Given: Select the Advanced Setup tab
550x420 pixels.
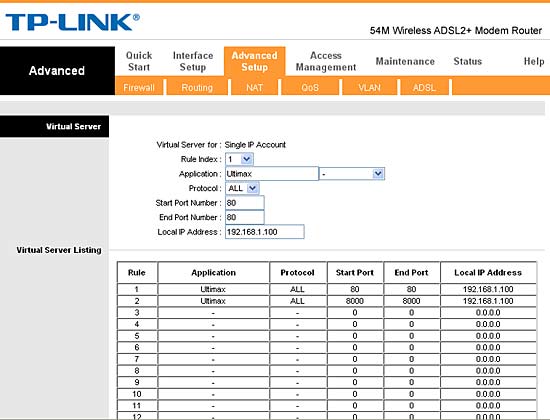Looking at the screenshot, I should (x=255, y=61).
